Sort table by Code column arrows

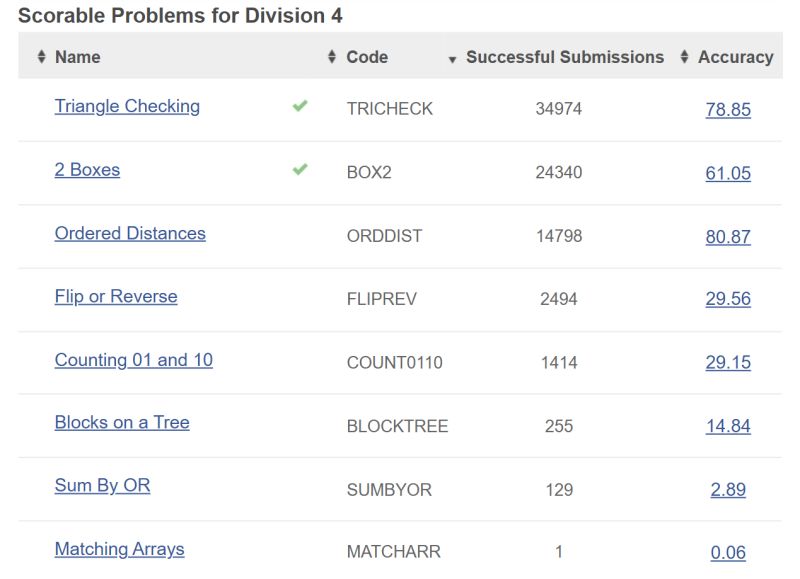pos(332,58)
